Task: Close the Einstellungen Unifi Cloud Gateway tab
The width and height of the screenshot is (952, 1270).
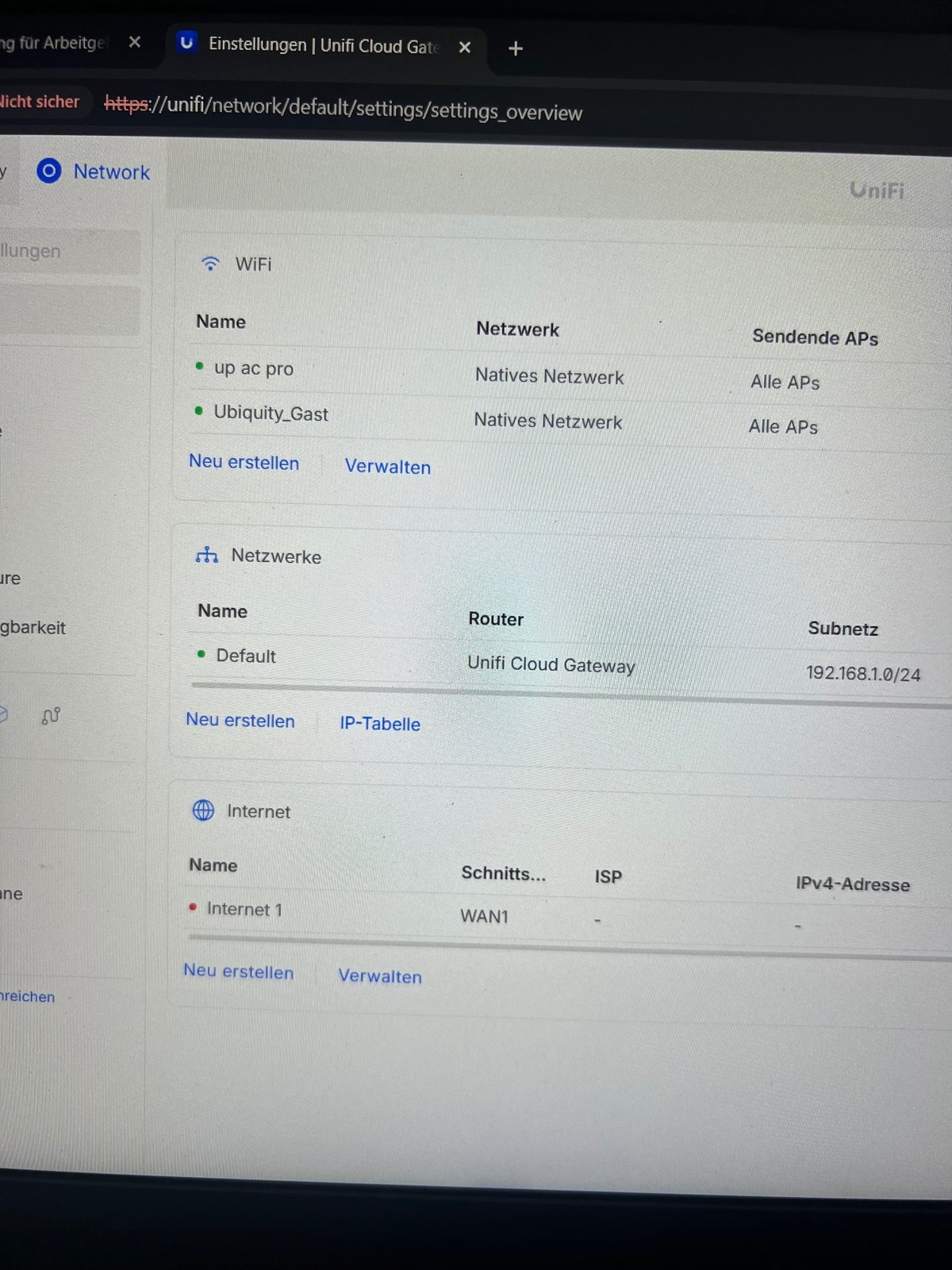Action: coord(465,48)
